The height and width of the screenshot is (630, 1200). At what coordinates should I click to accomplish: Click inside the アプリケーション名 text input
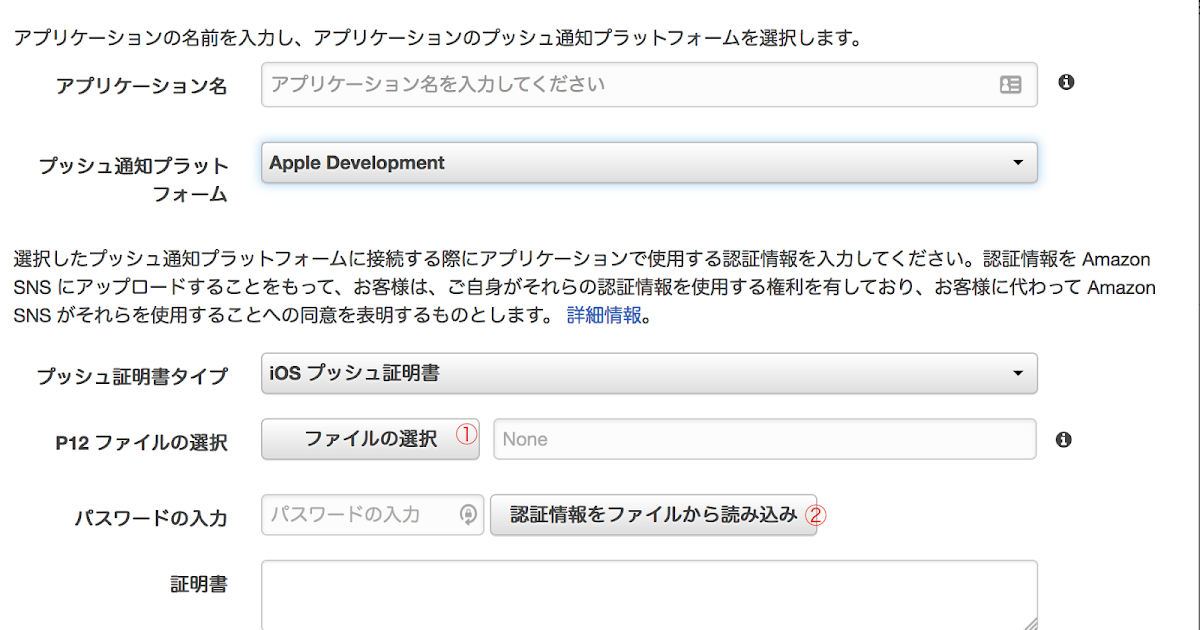[600, 84]
